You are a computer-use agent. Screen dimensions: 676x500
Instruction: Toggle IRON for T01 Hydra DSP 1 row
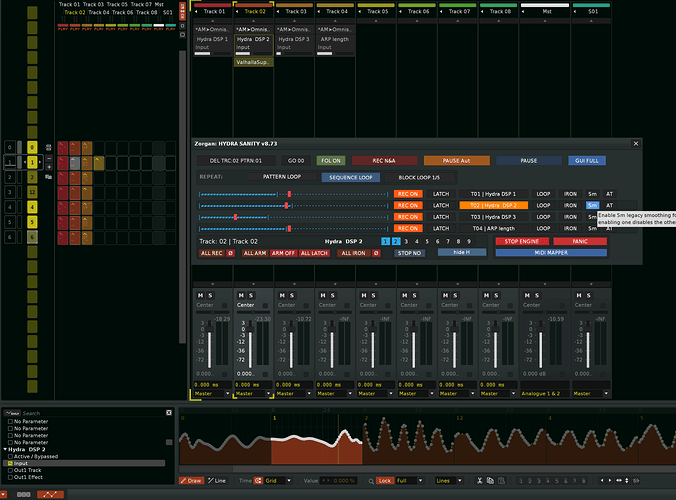click(570, 194)
